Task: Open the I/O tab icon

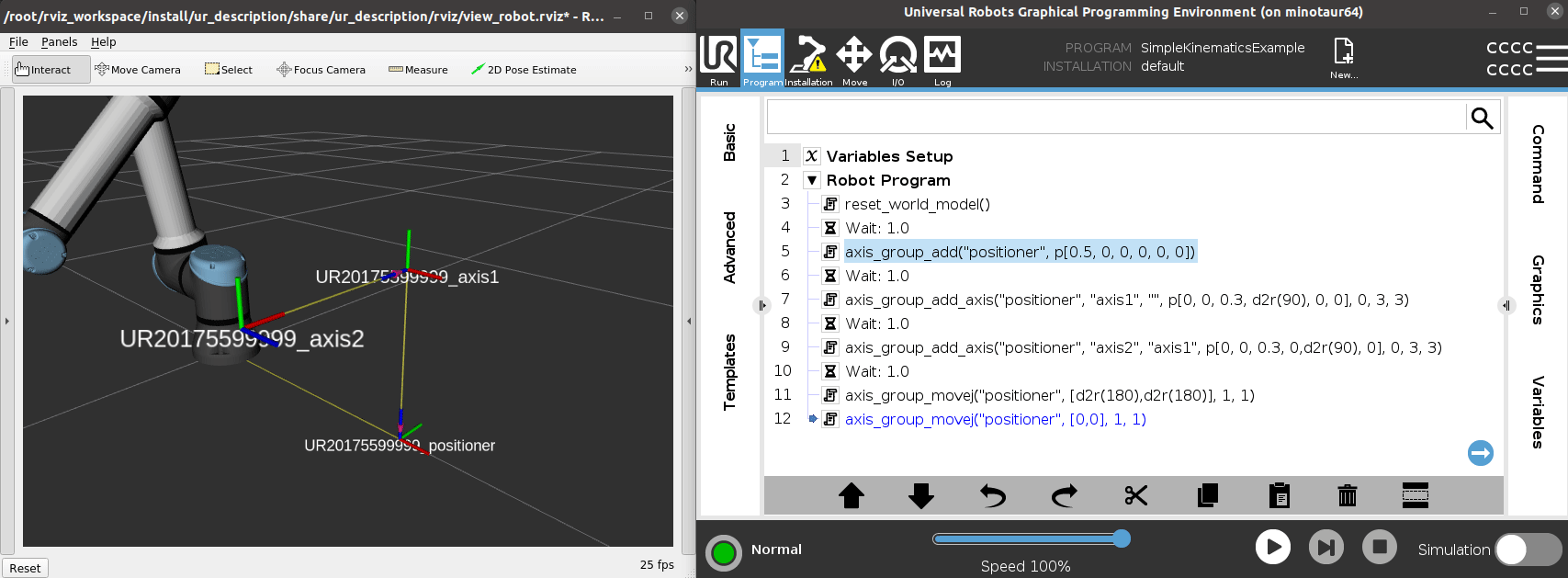Action: point(898,59)
